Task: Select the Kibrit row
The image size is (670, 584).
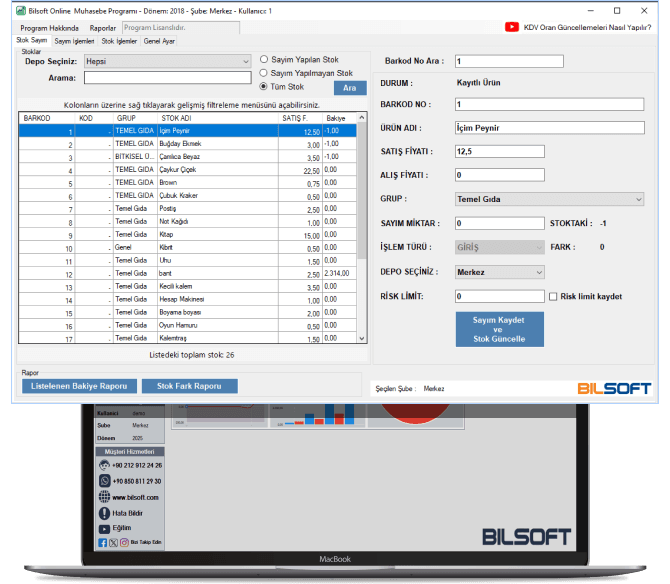Action: 188,247
